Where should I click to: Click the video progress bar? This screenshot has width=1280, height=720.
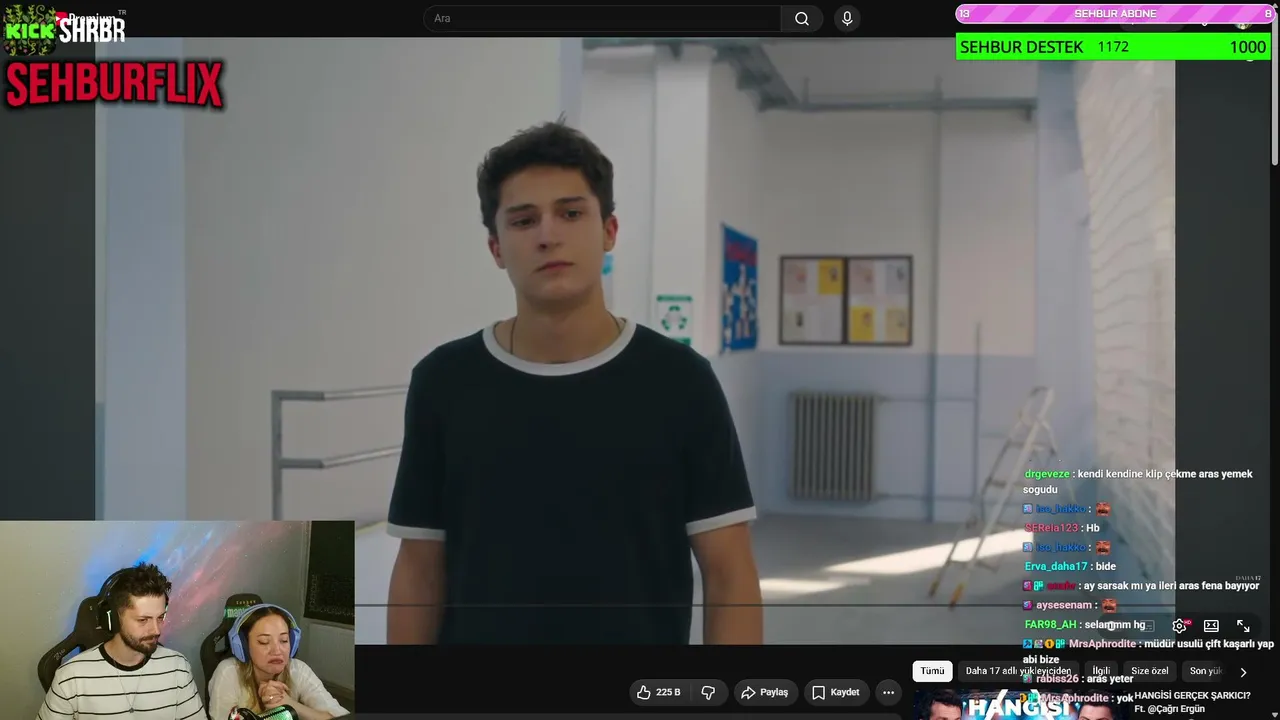(765, 605)
